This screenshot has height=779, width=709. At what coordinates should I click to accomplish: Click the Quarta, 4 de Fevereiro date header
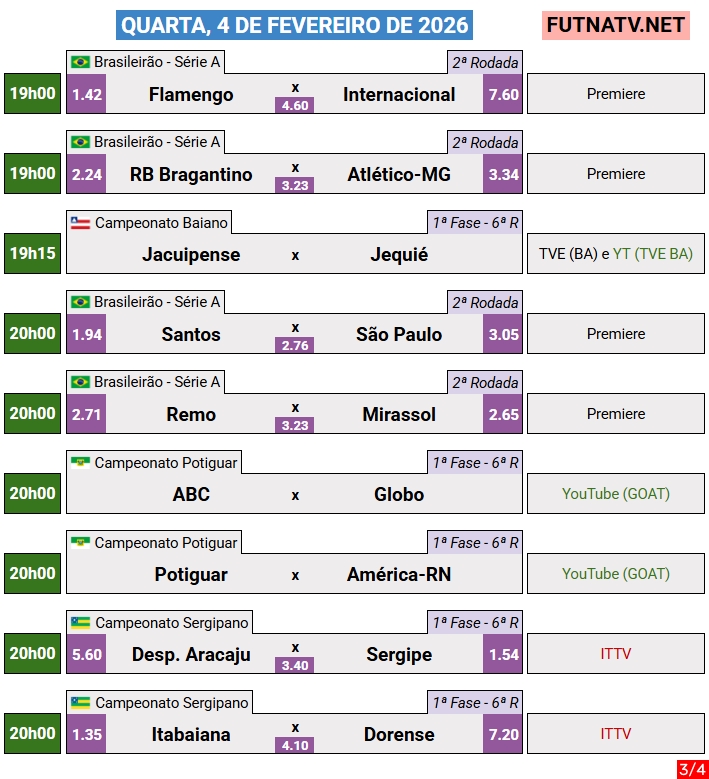pos(294,25)
